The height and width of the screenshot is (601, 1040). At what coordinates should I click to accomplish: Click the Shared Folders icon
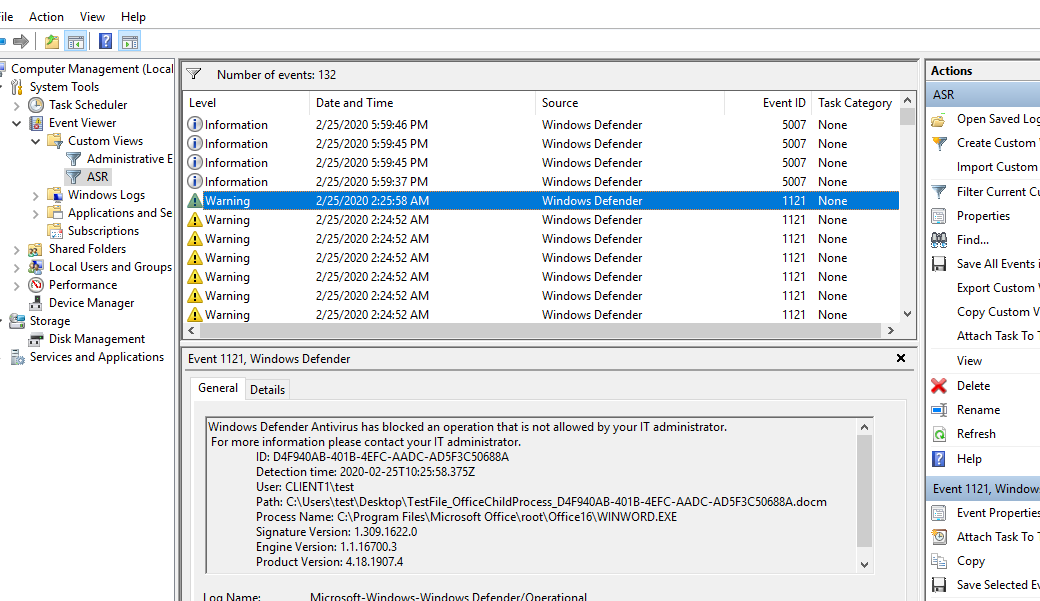click(x=36, y=249)
